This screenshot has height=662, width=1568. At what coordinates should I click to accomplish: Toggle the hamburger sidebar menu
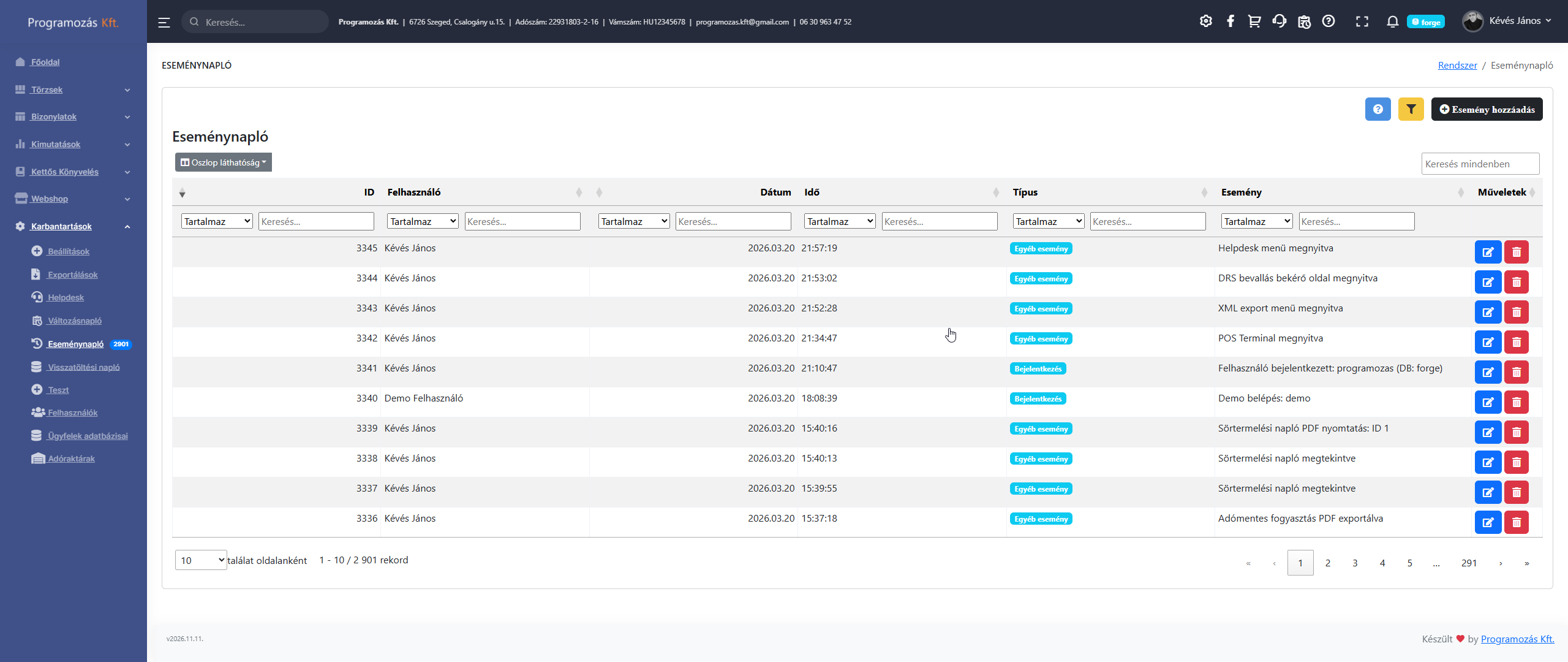164,22
